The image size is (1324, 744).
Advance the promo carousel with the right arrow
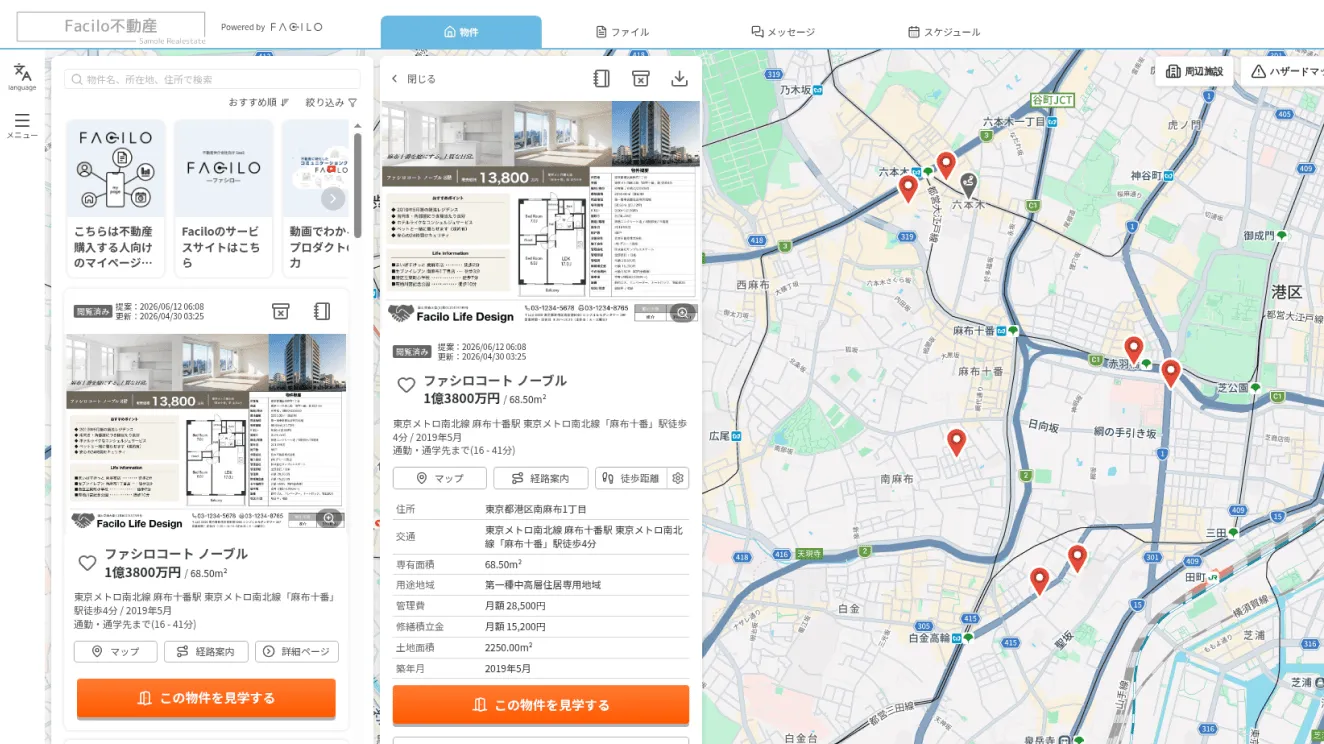[333, 199]
